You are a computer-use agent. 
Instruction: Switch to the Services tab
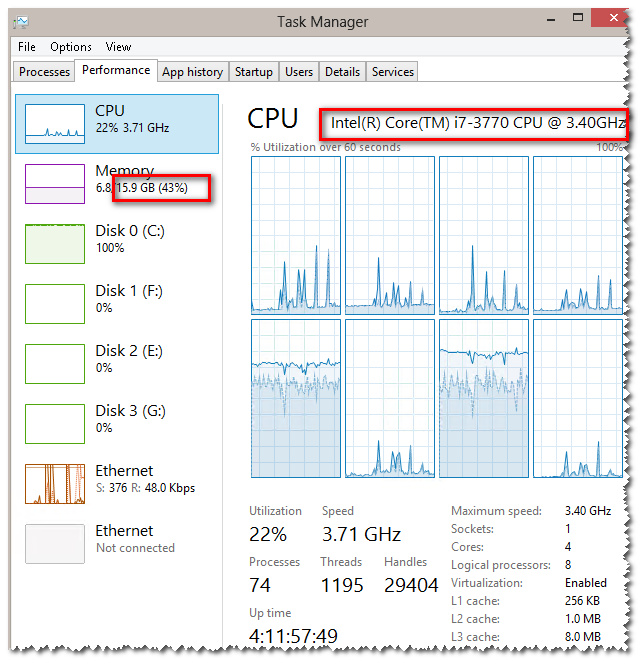(x=392, y=72)
